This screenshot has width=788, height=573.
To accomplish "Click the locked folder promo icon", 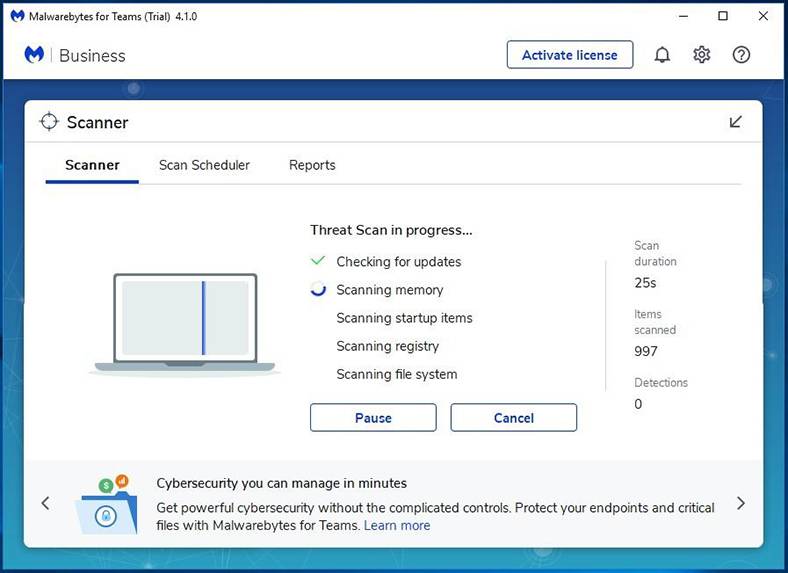I will click(106, 504).
